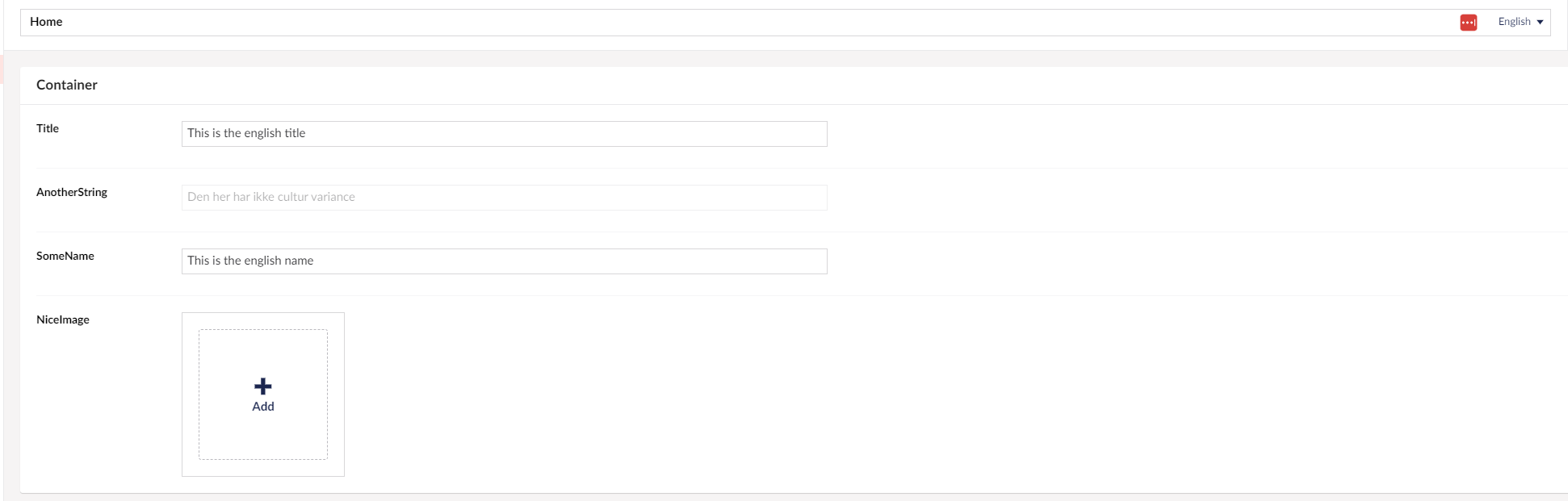Click the SomeName field label

tap(65, 256)
